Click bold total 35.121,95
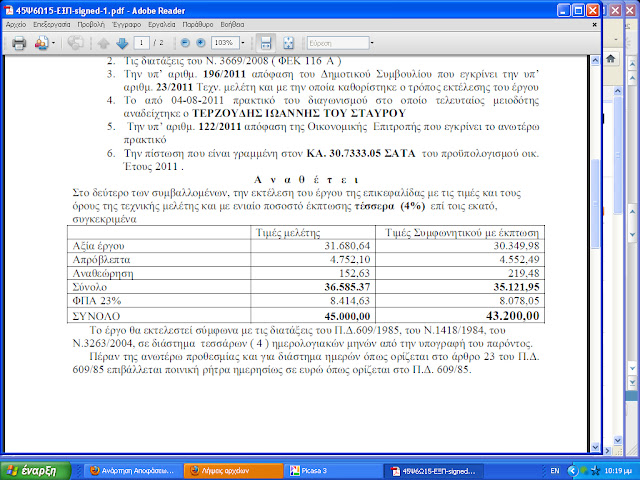 (516, 287)
